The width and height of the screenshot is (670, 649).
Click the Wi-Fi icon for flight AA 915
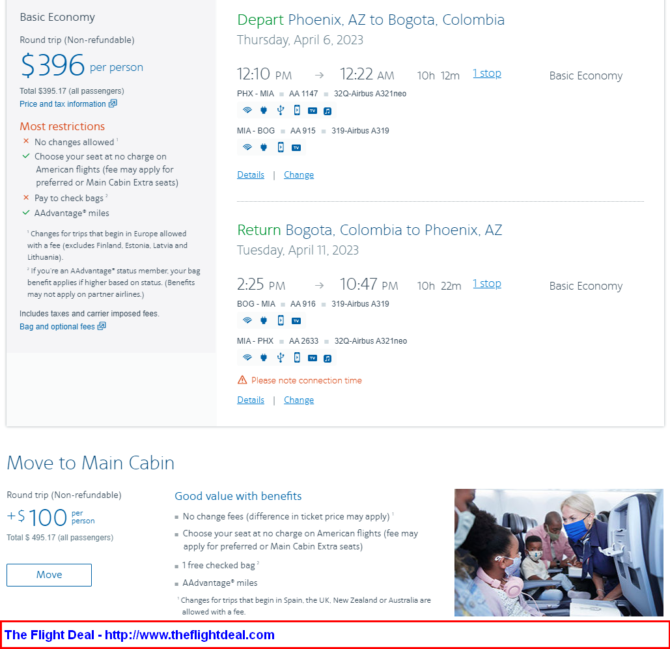(247, 147)
